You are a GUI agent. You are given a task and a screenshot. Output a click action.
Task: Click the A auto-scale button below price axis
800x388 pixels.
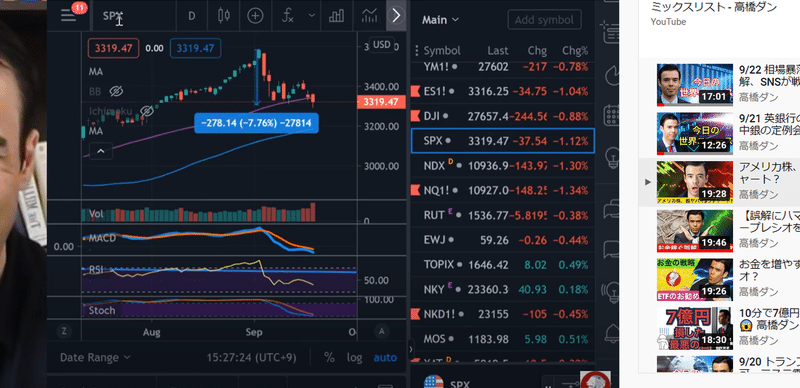click(382, 331)
